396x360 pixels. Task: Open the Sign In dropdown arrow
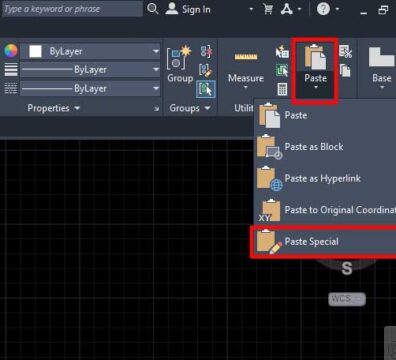(251, 9)
